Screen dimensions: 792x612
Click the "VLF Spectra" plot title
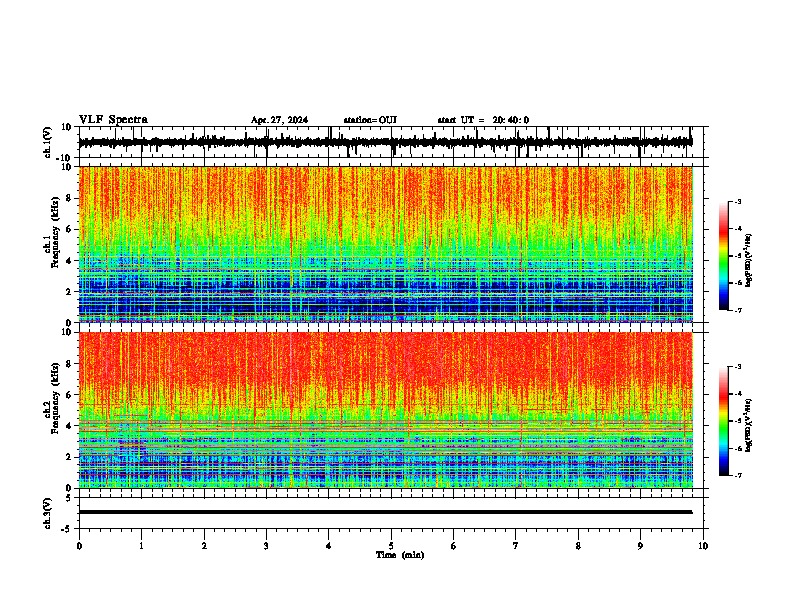pos(113,120)
